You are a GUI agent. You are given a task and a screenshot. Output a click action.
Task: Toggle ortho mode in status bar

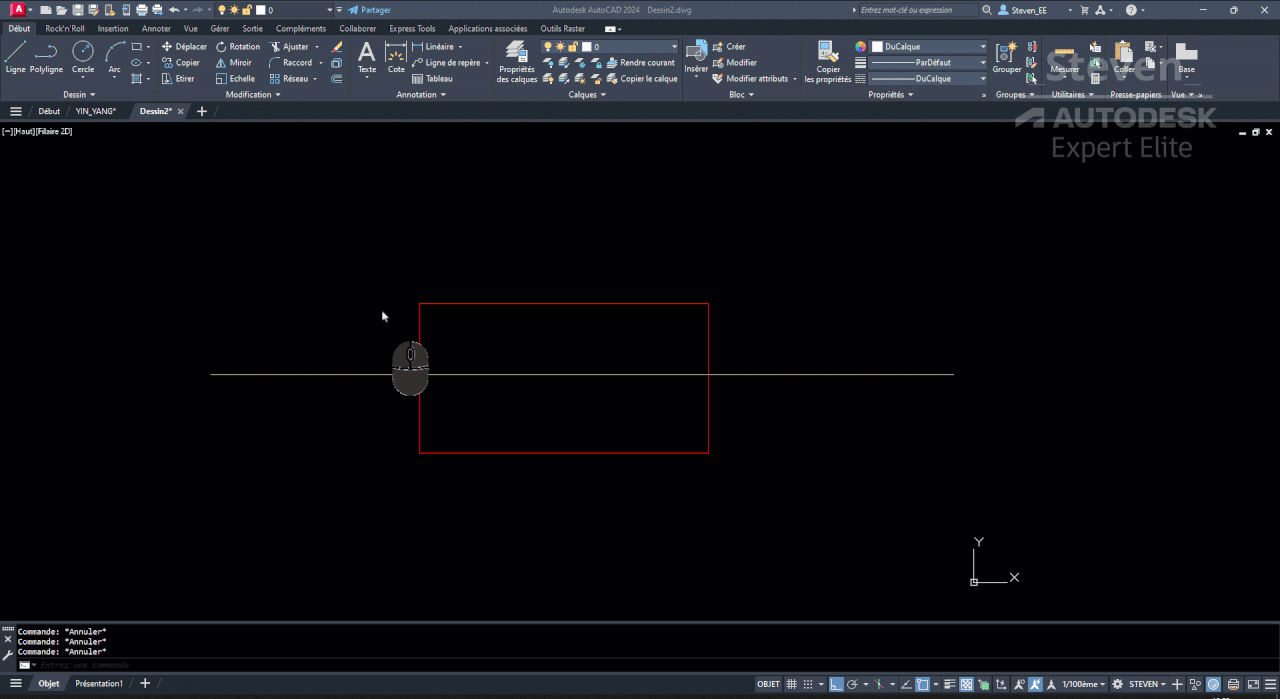[836, 685]
